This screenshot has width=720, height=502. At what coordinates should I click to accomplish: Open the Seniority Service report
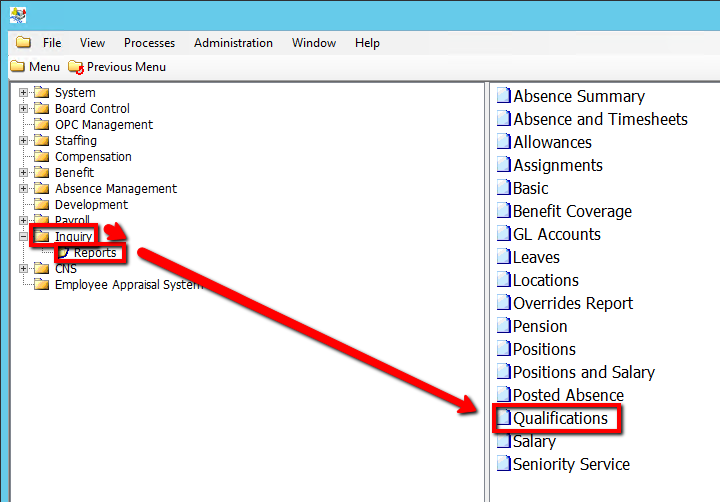point(571,464)
